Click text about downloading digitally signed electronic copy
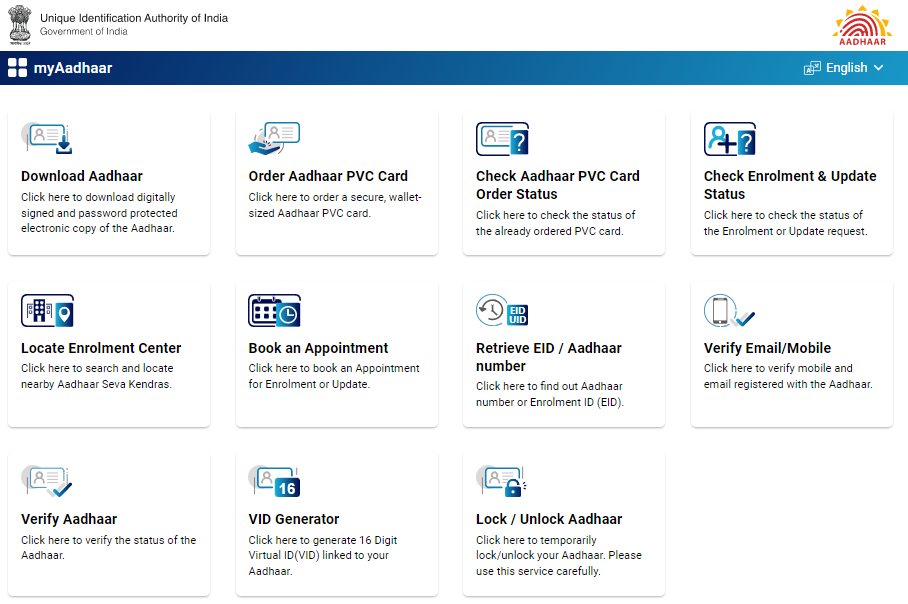Screen dimensions: 908x604 (99, 213)
